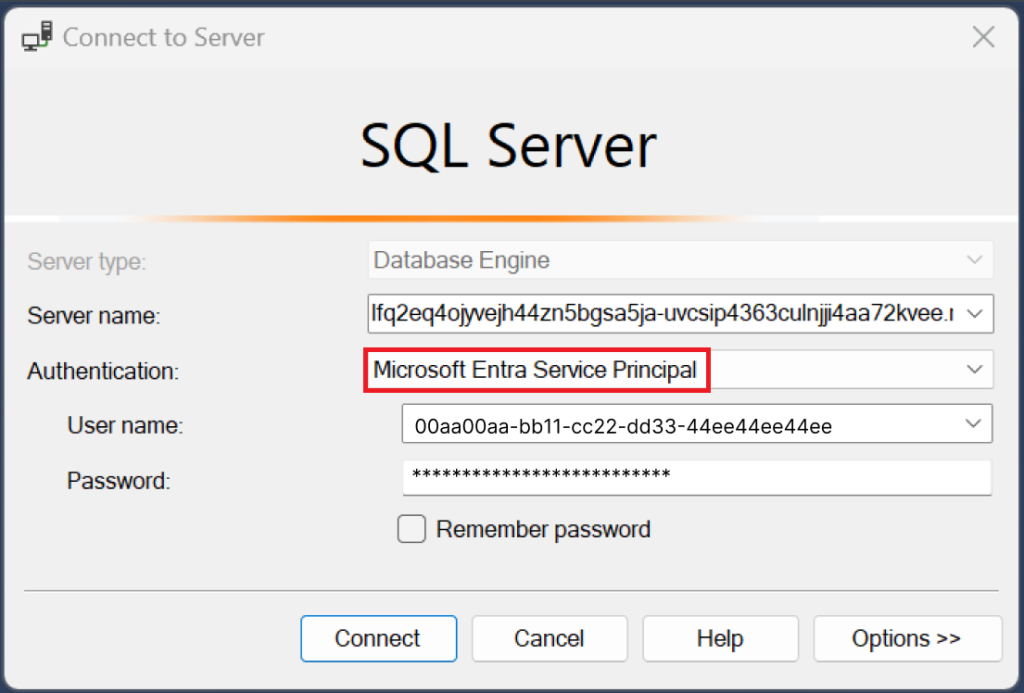Open the User name dropdown arrow
Screen dimensions: 1024x693
pos(974,425)
